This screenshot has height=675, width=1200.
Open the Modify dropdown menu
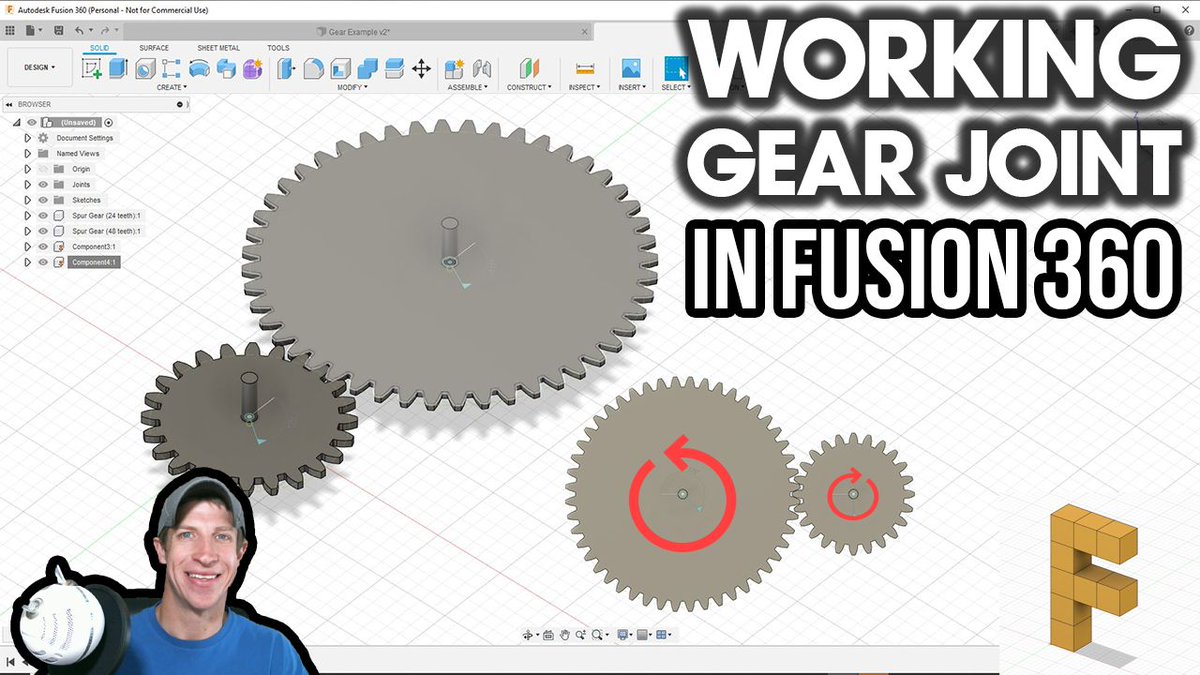[352, 88]
